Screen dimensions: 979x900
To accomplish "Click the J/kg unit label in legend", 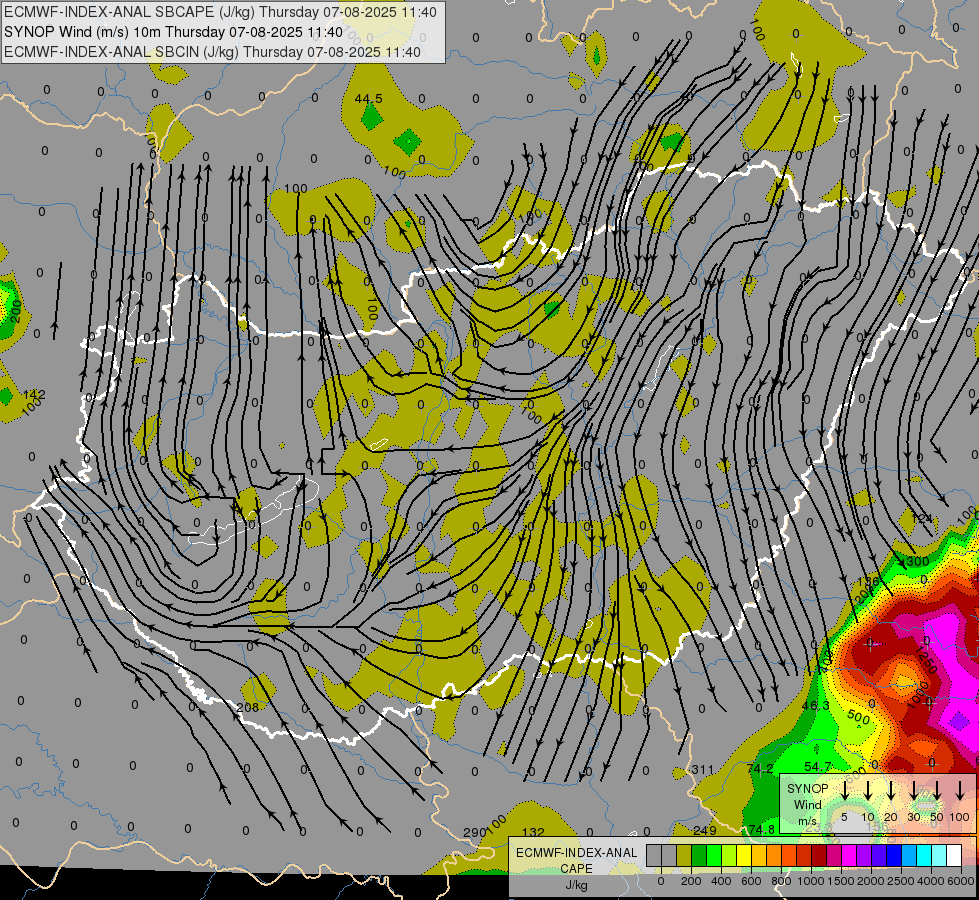I will pos(576,885).
